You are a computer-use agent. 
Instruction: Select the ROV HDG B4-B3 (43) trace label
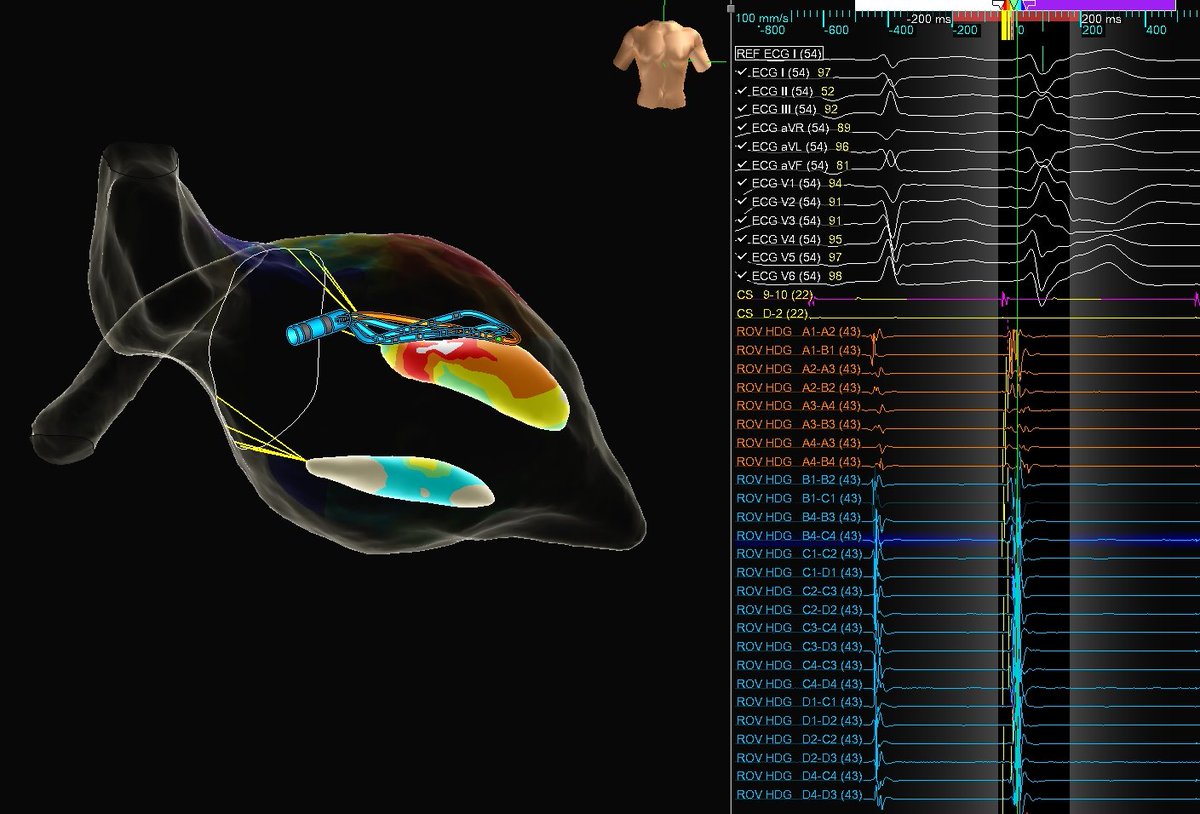point(798,517)
